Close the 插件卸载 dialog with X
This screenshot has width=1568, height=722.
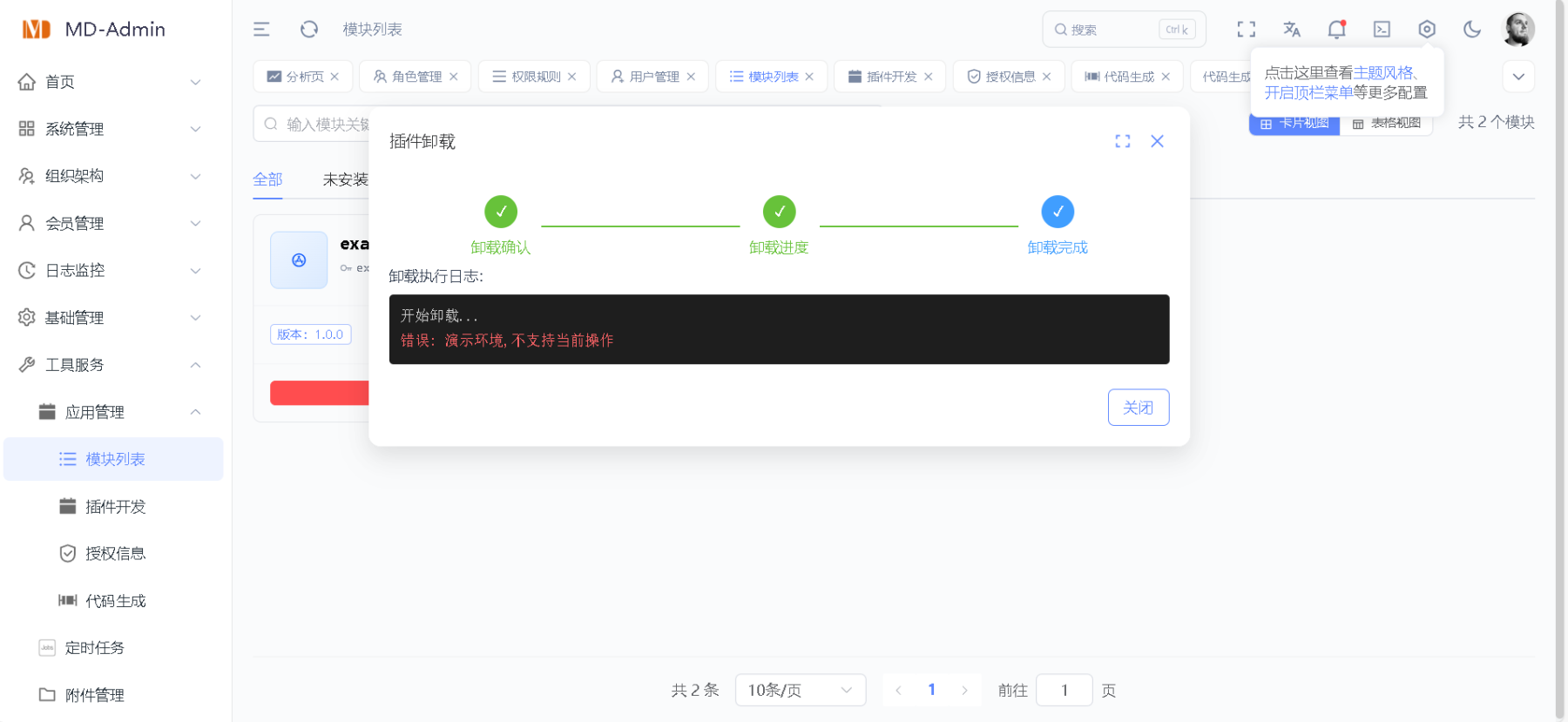point(1157,141)
